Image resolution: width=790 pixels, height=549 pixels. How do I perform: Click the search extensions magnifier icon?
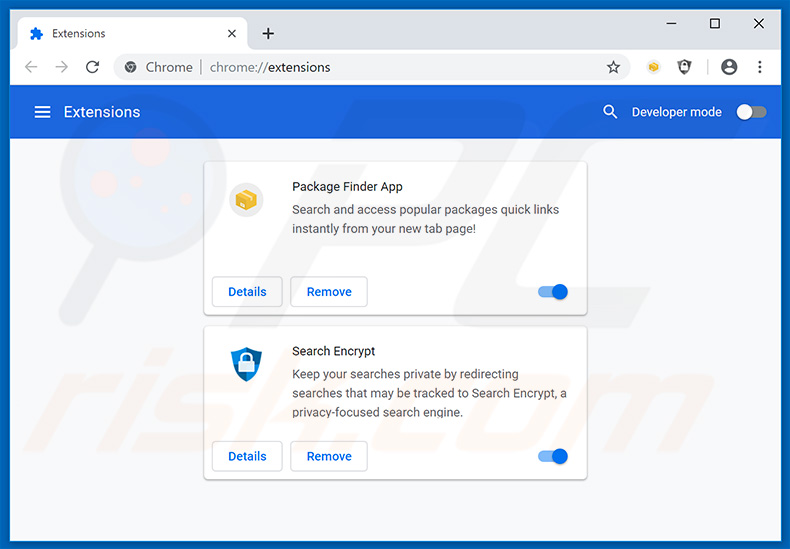(610, 112)
